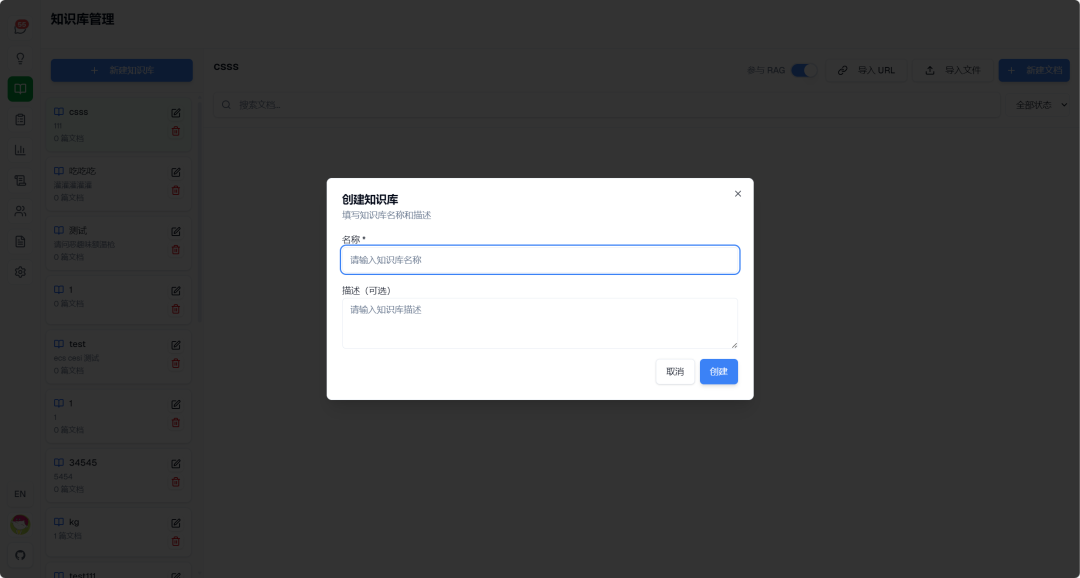Select the knowledge base book icon in sidebar
The width and height of the screenshot is (1080, 578).
click(x=21, y=89)
